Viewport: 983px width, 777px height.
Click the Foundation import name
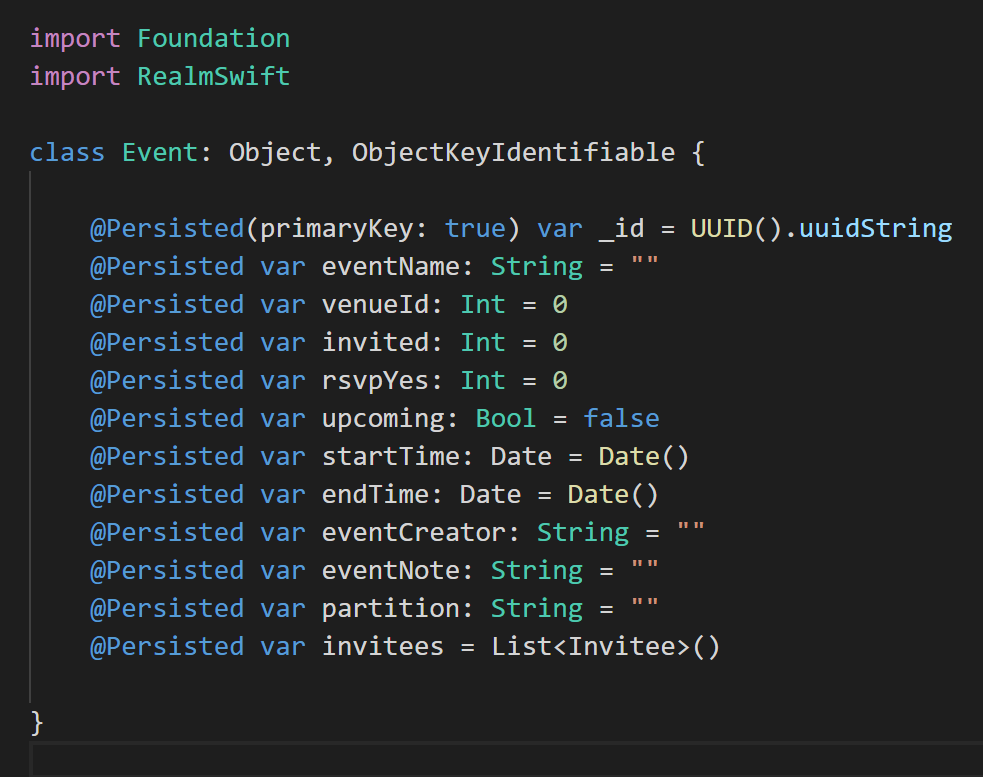pos(213,39)
